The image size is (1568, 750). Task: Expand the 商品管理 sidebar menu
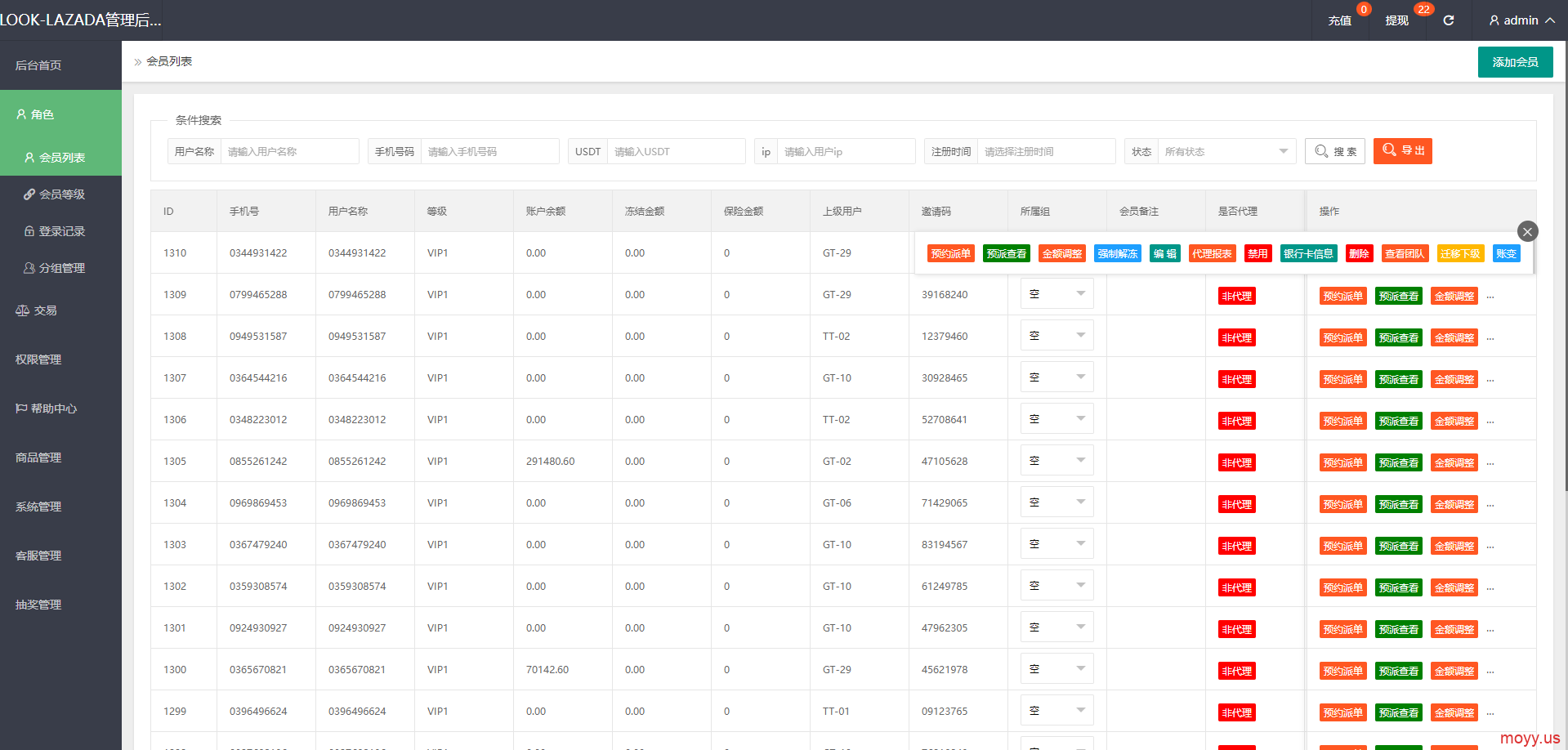click(60, 458)
